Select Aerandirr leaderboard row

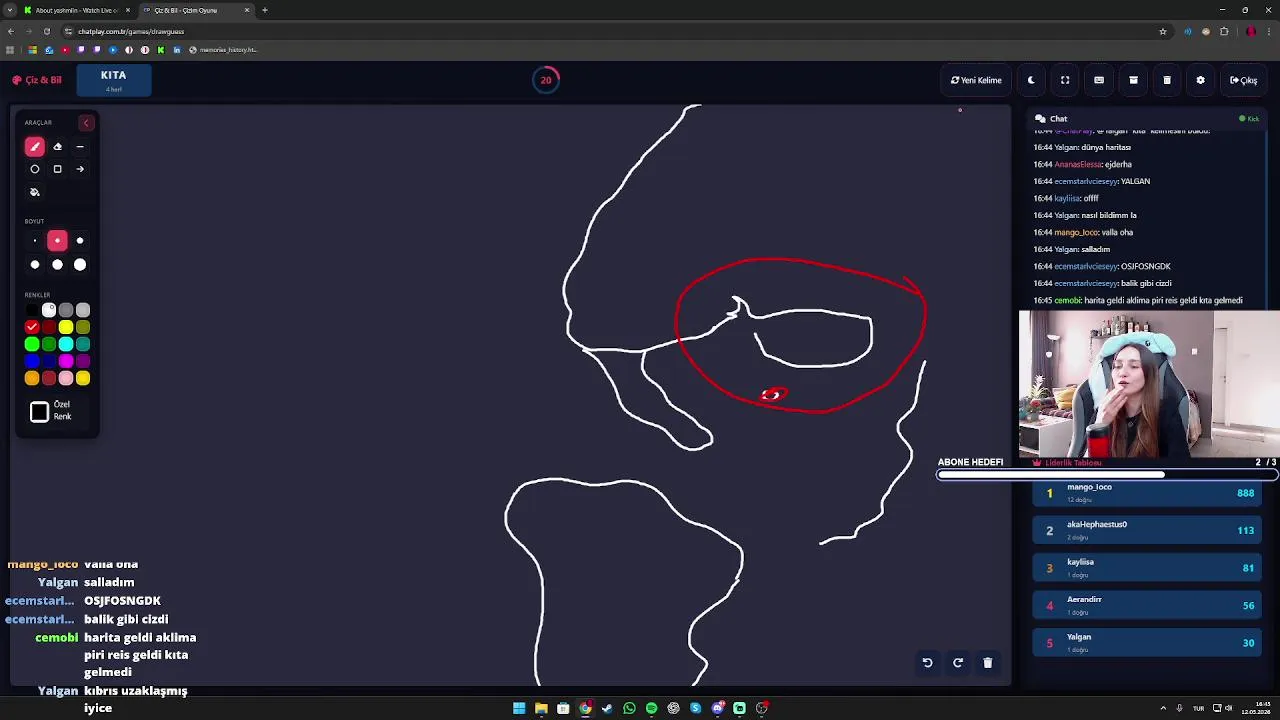[x=1148, y=605]
